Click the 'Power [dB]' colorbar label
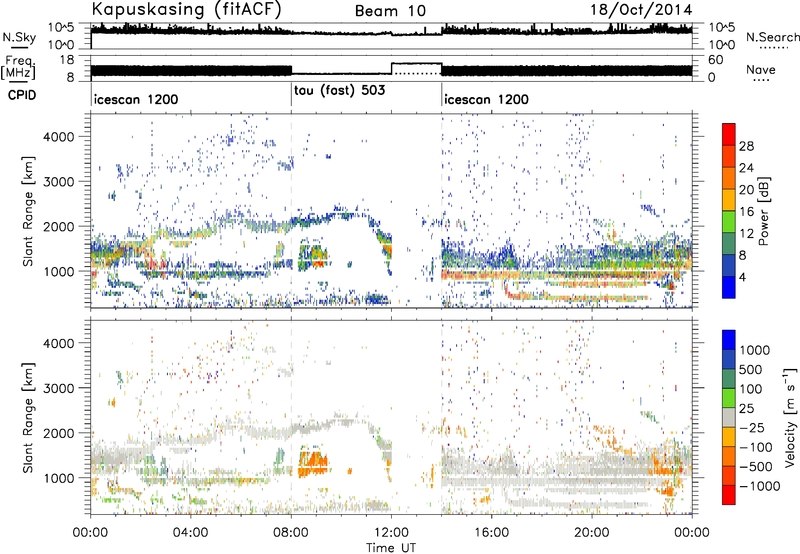The image size is (800, 554). (763, 211)
